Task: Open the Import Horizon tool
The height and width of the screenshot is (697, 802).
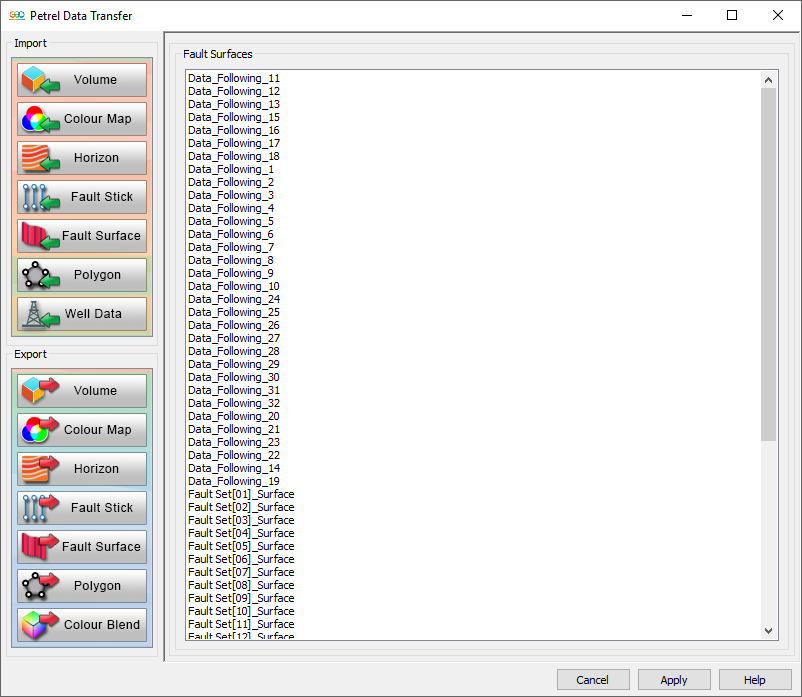Action: click(x=82, y=158)
